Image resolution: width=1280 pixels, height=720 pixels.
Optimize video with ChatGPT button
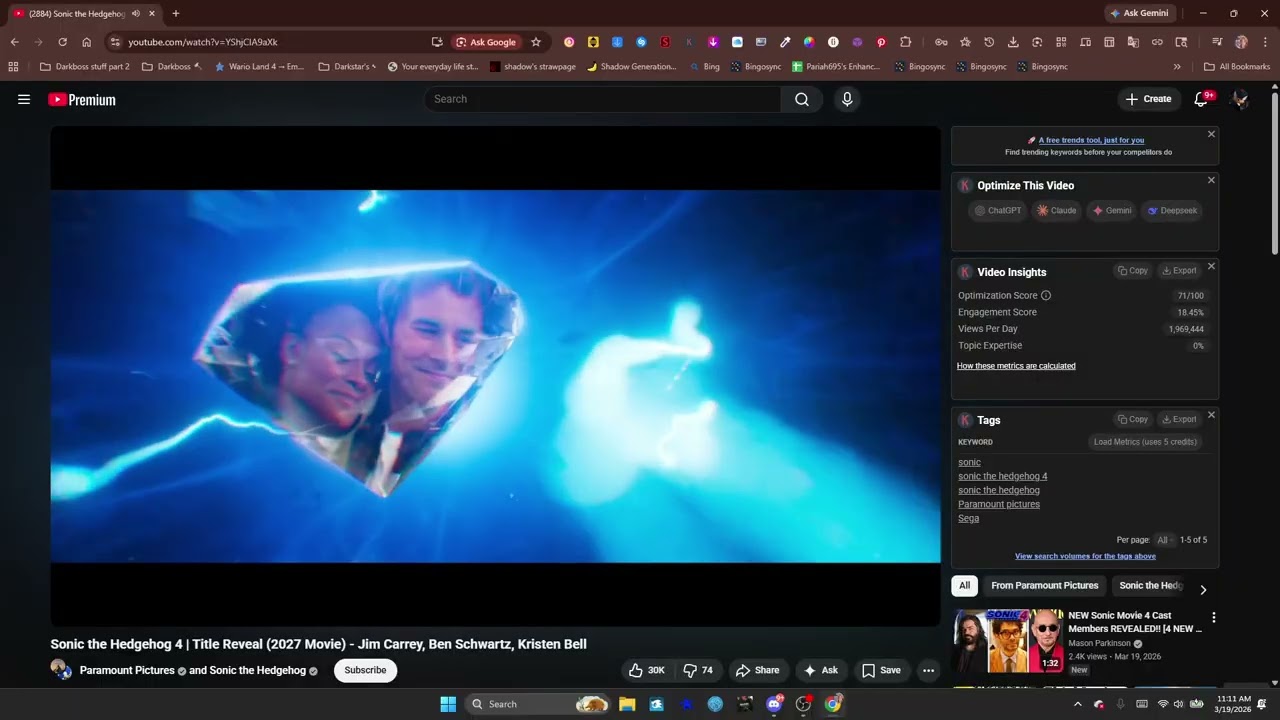[x=997, y=211]
